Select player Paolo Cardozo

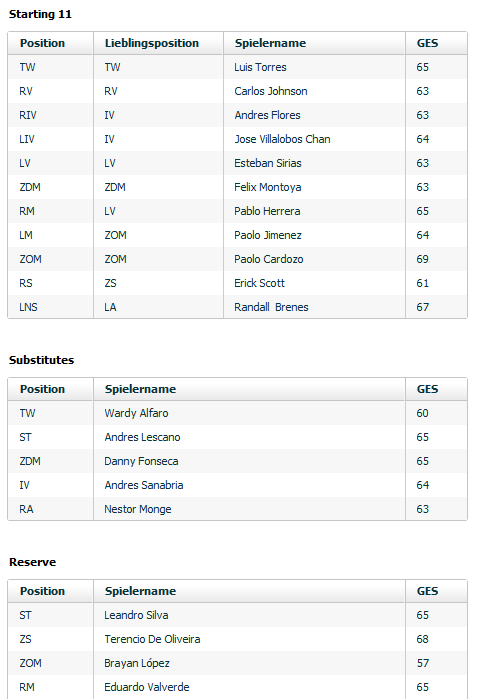(268, 259)
